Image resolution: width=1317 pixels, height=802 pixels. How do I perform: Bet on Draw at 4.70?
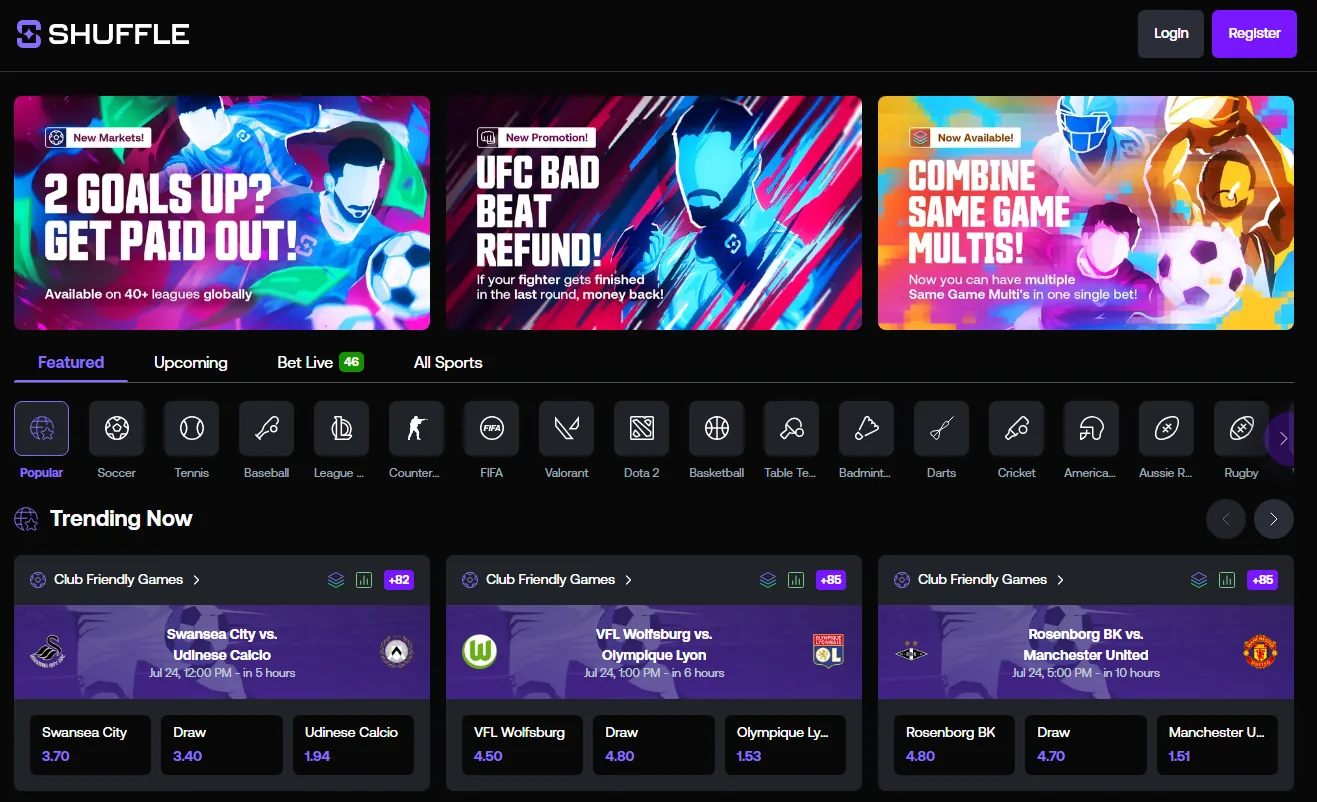click(1085, 745)
